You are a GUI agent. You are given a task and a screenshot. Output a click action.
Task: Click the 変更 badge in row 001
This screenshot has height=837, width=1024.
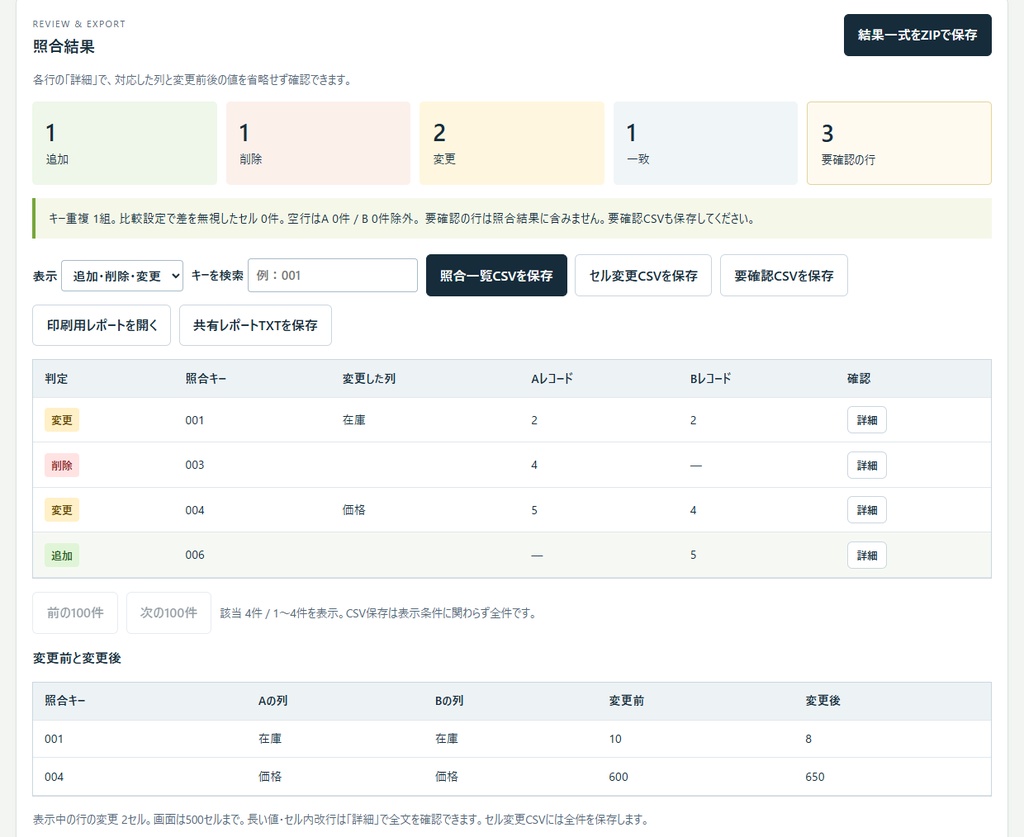coord(62,420)
